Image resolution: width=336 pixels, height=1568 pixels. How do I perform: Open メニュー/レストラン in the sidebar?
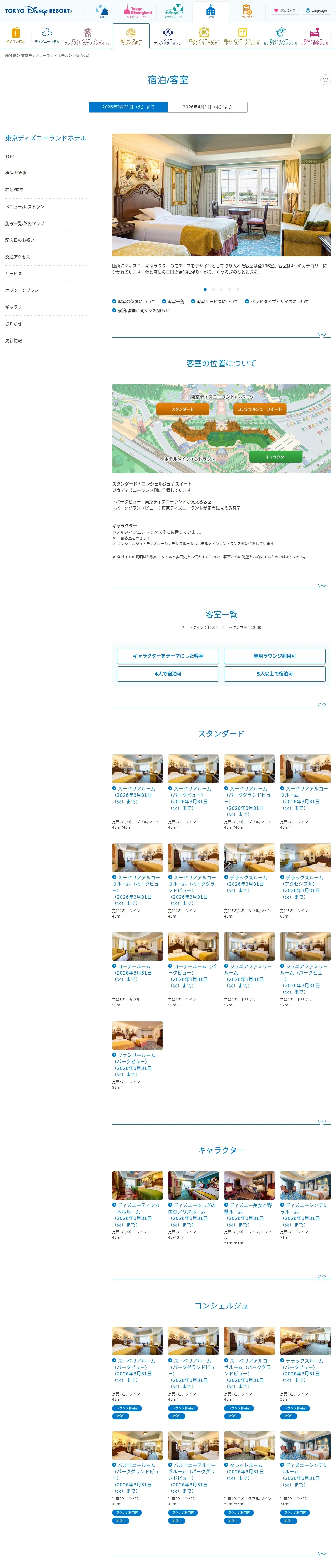point(46,207)
